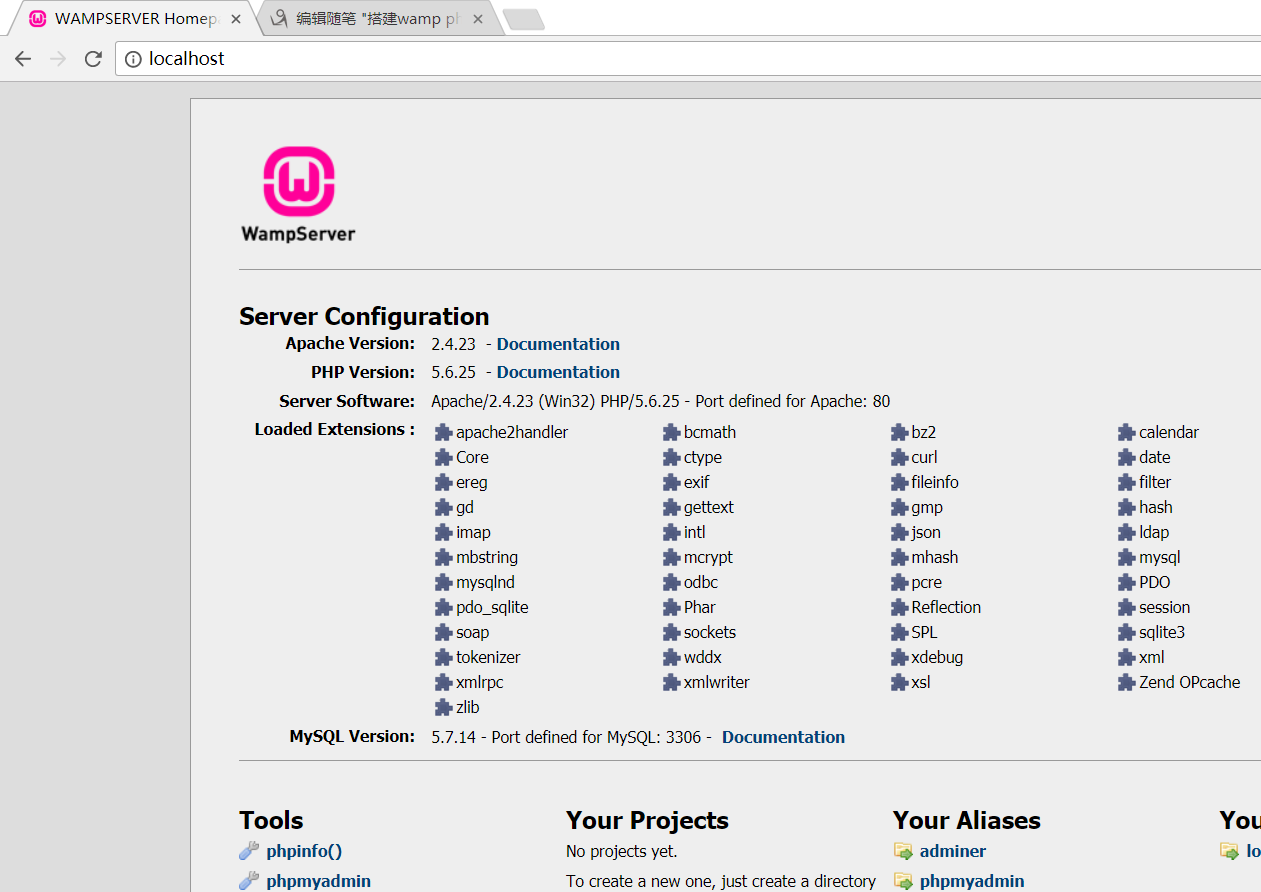Click the puzzle icon beside zlib
This screenshot has height=892, width=1261.
[444, 707]
